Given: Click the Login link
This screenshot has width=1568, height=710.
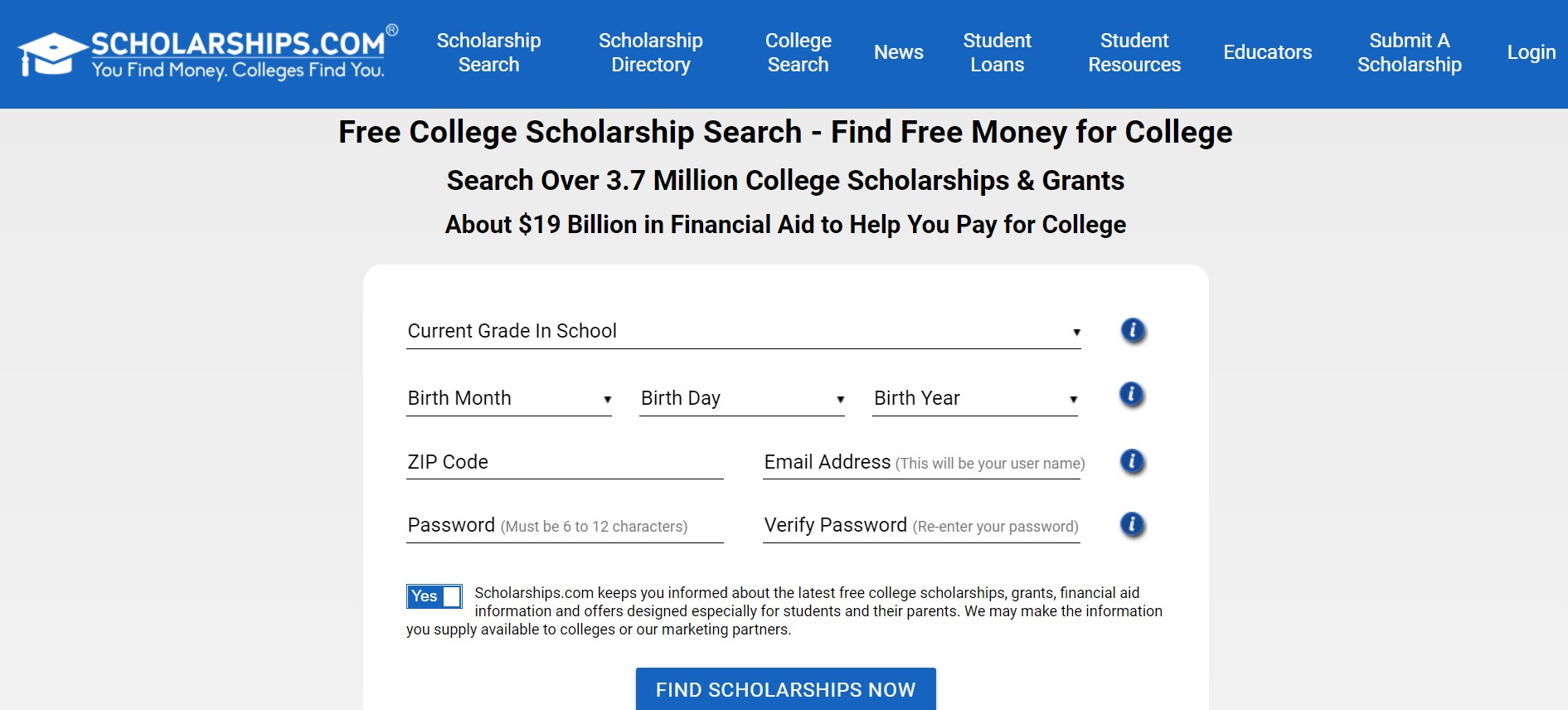Looking at the screenshot, I should coord(1531,52).
